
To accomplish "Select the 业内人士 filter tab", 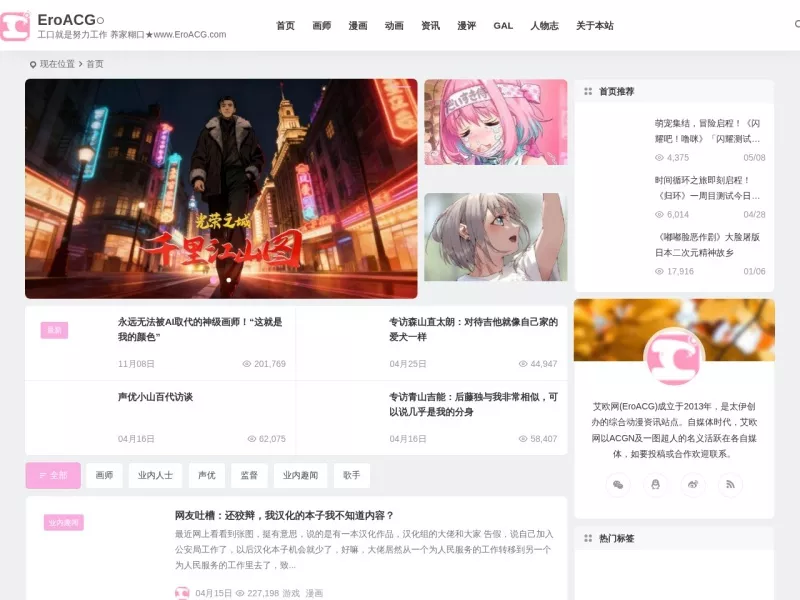I will tap(155, 476).
